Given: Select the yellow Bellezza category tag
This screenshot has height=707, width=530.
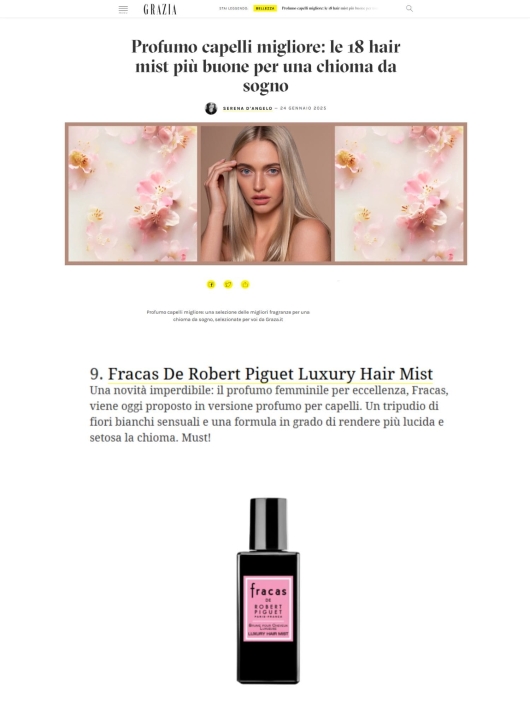Looking at the screenshot, I should pos(265,9).
